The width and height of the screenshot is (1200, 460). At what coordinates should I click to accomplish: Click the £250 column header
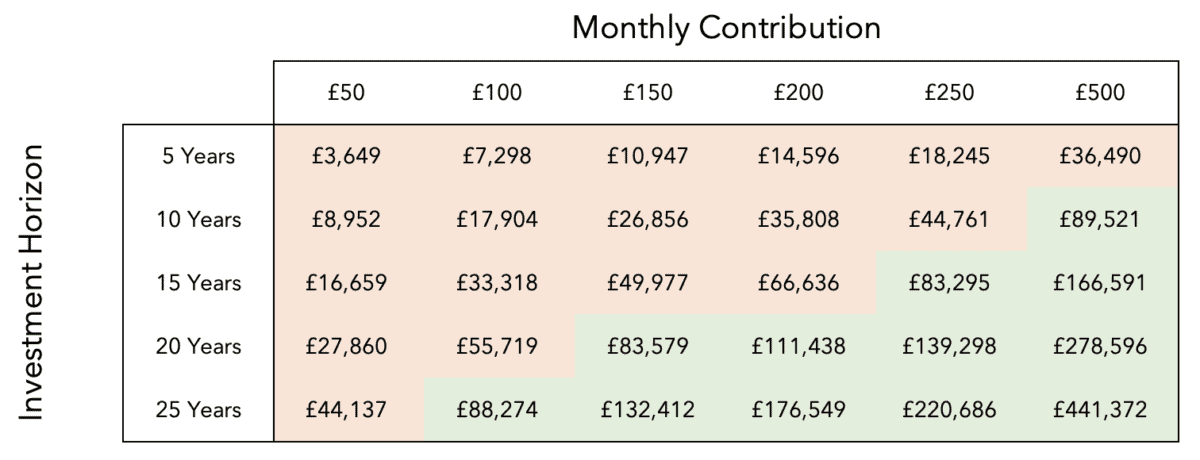(949, 93)
